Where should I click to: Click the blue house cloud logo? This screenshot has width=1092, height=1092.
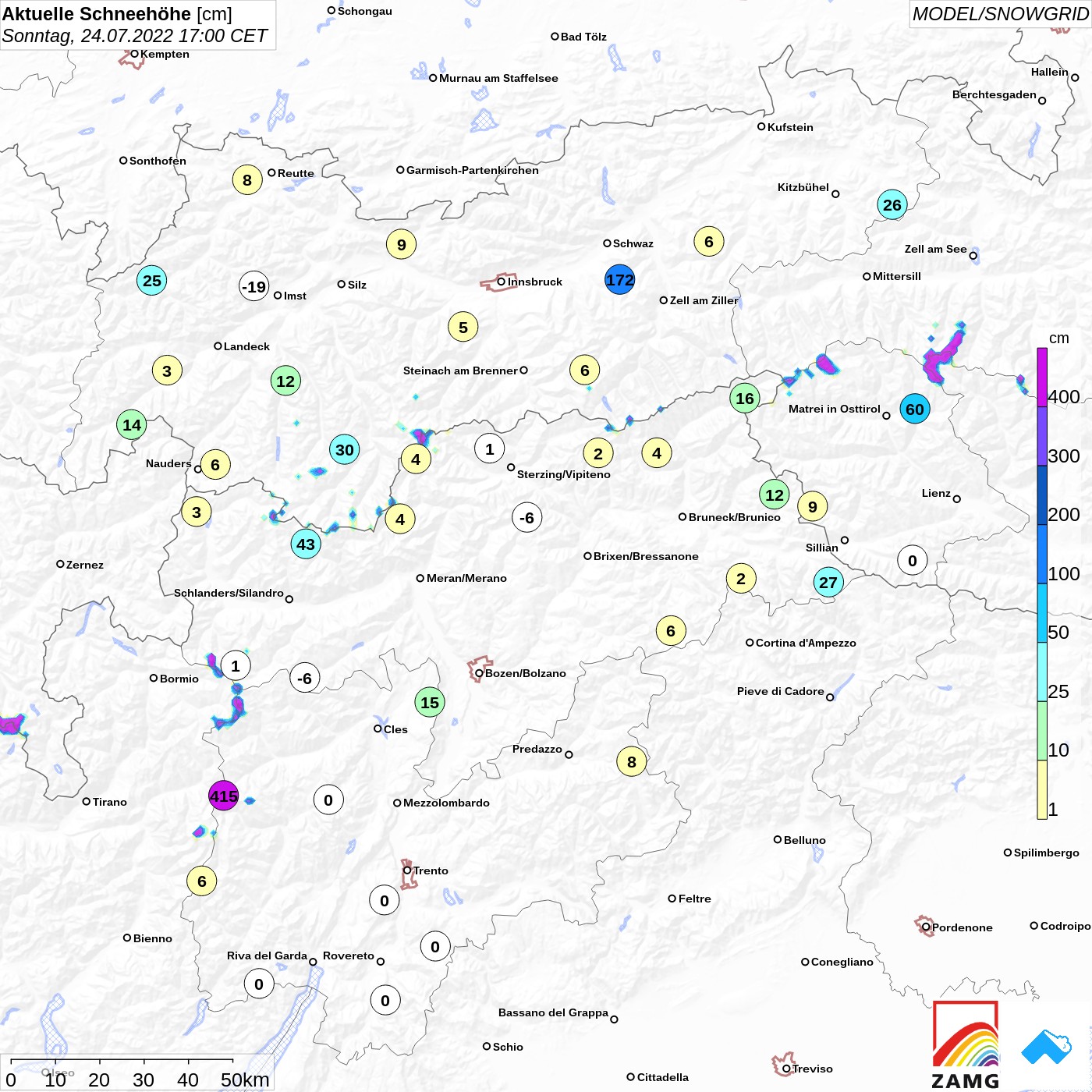[x=1047, y=1047]
